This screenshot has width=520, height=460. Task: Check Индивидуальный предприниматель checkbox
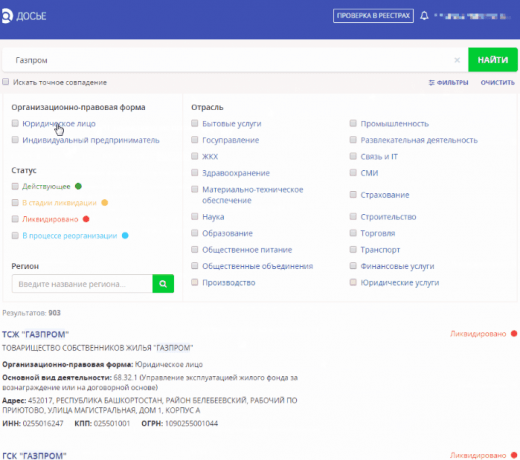(x=15, y=139)
